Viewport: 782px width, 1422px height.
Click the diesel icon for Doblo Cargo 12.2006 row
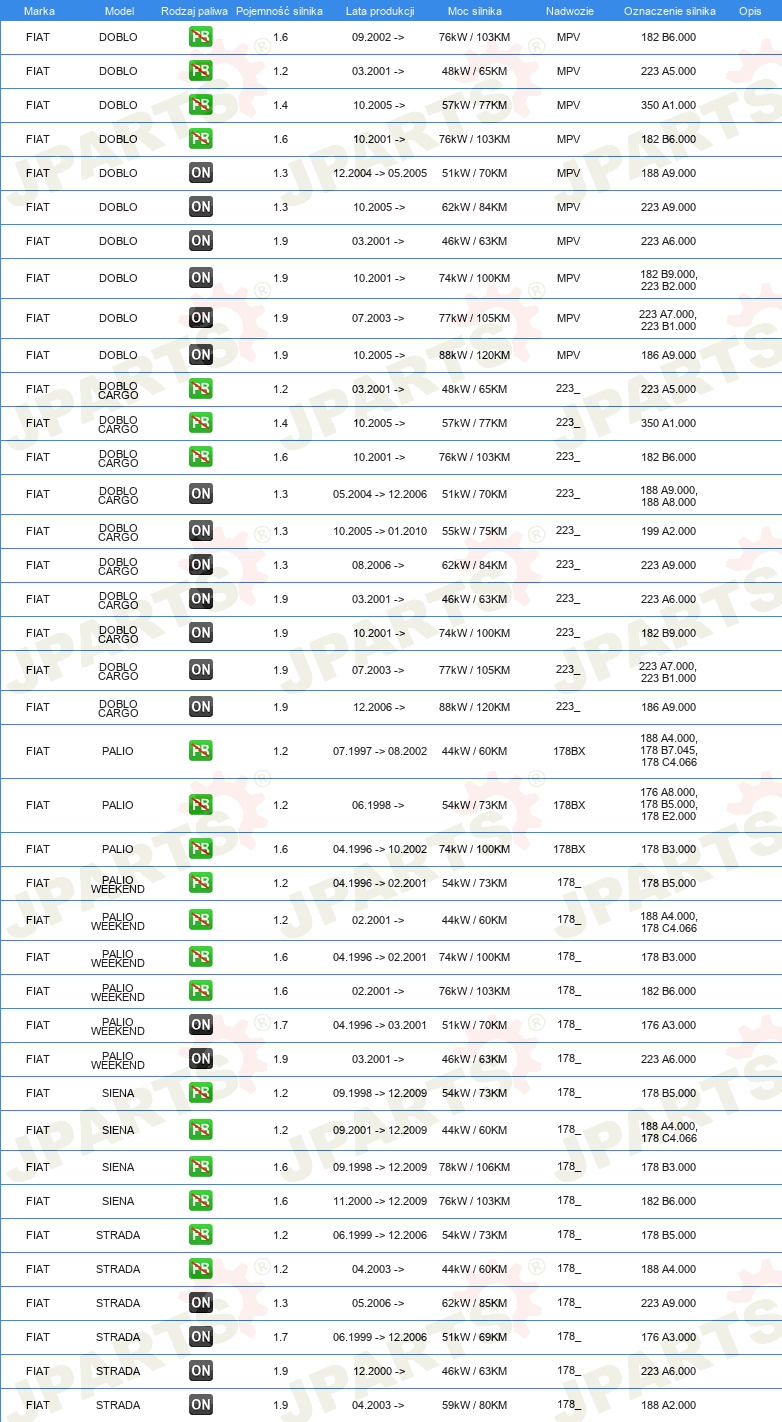click(x=201, y=707)
